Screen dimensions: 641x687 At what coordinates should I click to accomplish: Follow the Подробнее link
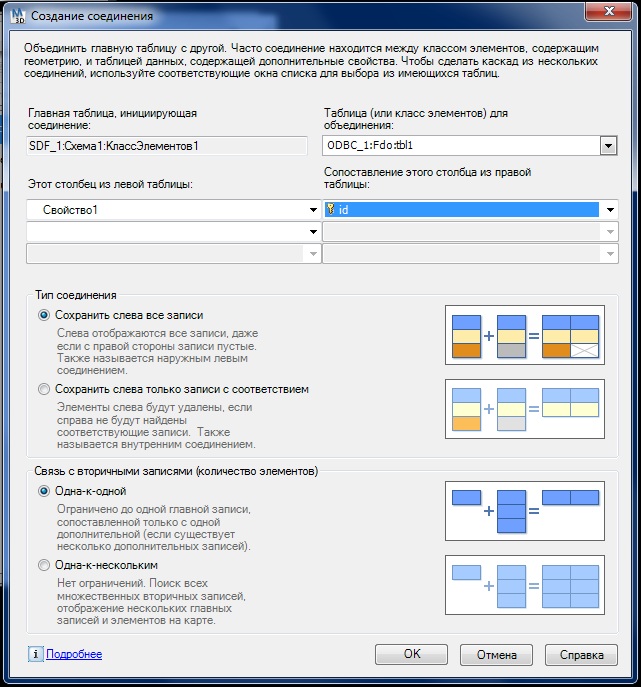[x=74, y=654]
